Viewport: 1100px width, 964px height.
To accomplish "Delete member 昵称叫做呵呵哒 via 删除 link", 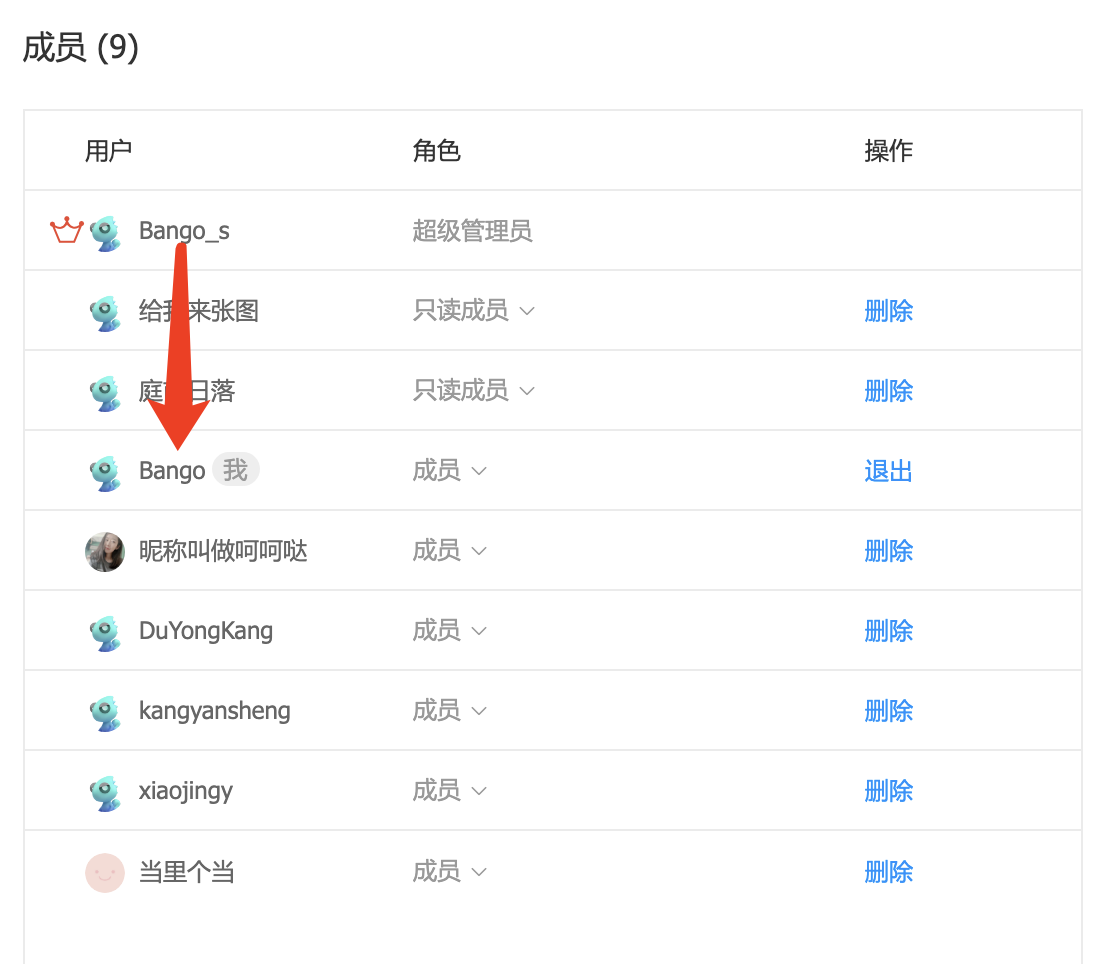I will pos(888,551).
